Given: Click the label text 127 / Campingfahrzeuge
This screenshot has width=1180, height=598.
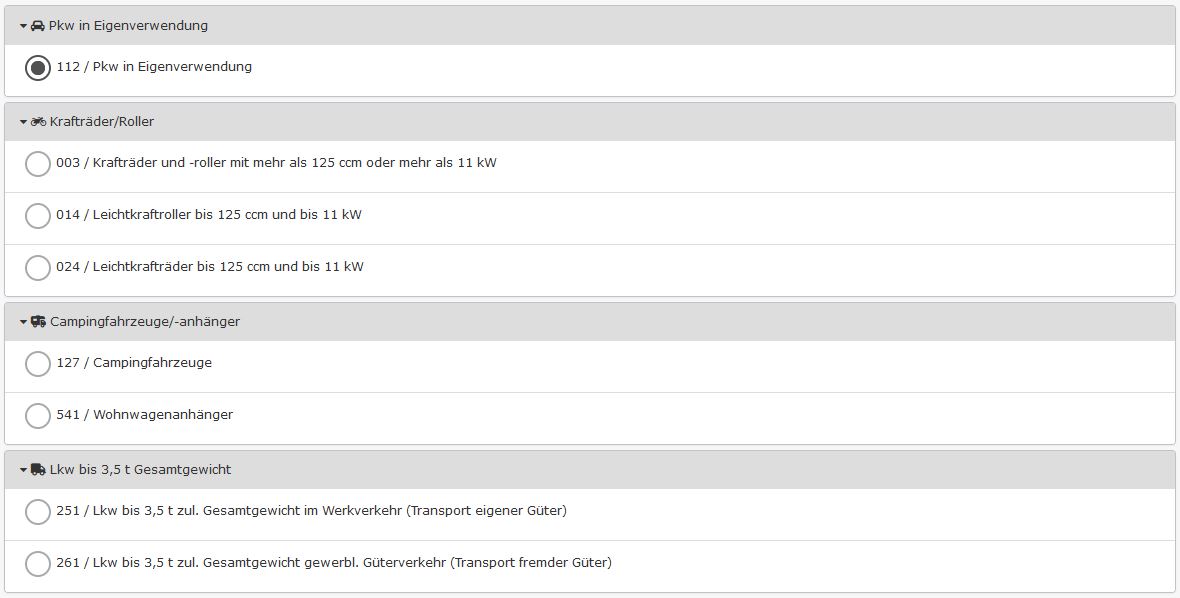Looking at the screenshot, I should coord(134,363).
